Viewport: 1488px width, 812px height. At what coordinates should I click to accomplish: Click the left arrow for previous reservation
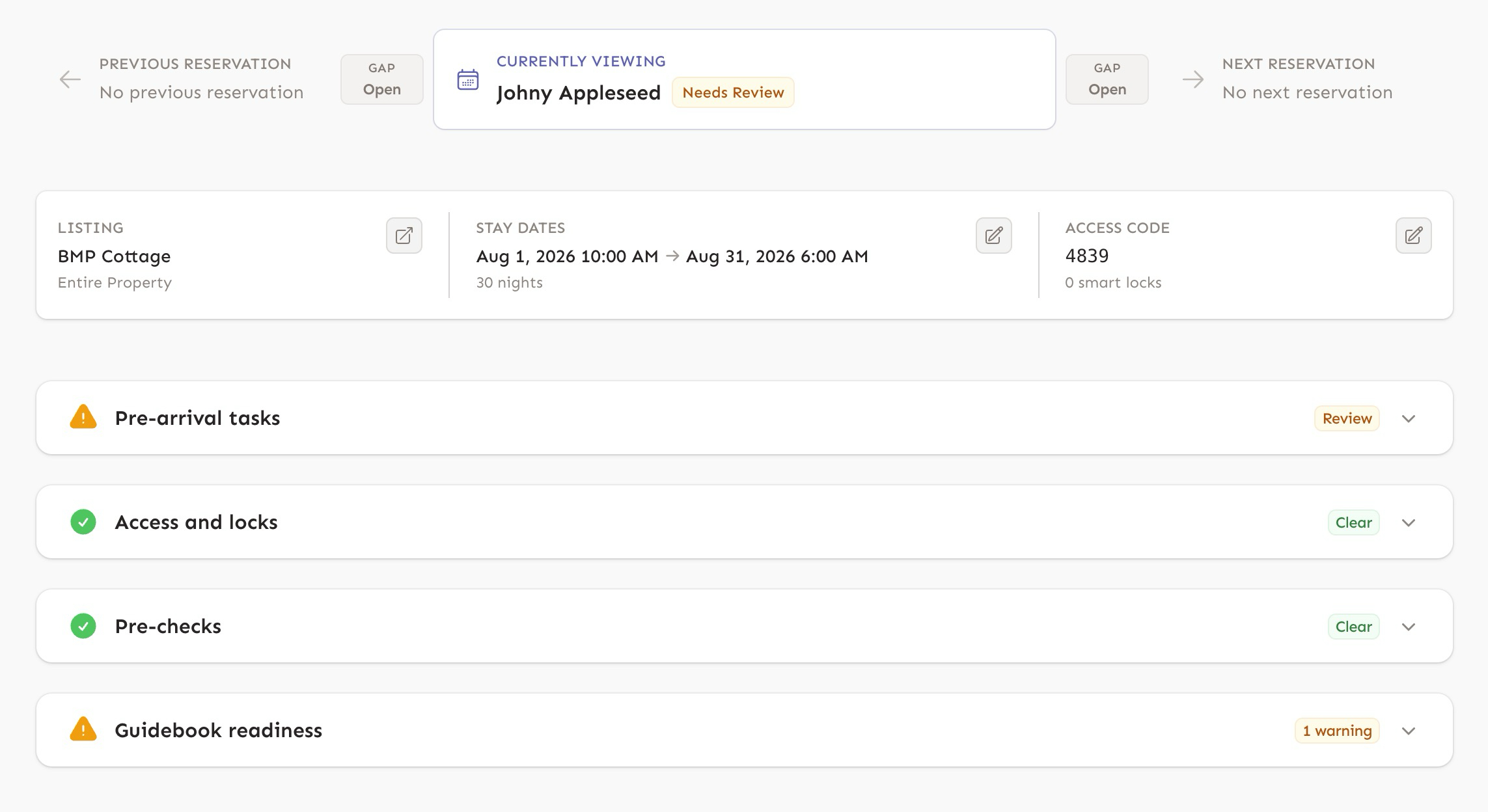coord(70,79)
